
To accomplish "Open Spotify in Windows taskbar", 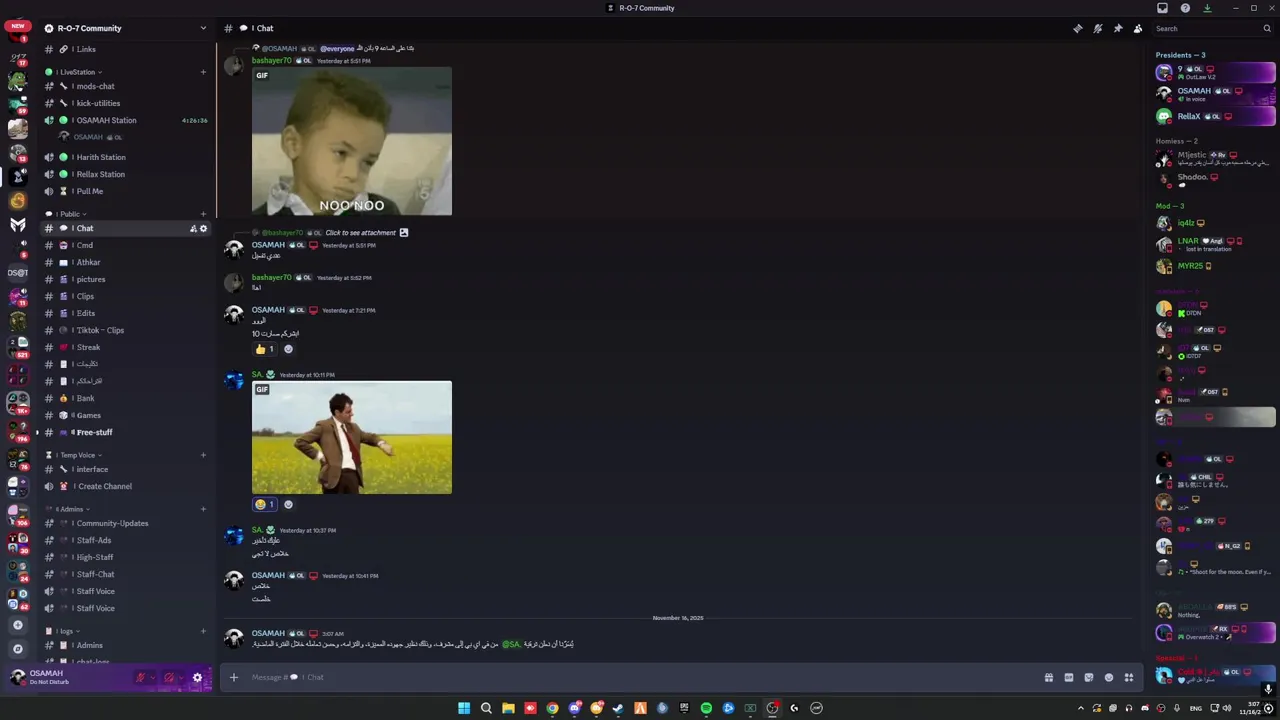I will [x=706, y=708].
